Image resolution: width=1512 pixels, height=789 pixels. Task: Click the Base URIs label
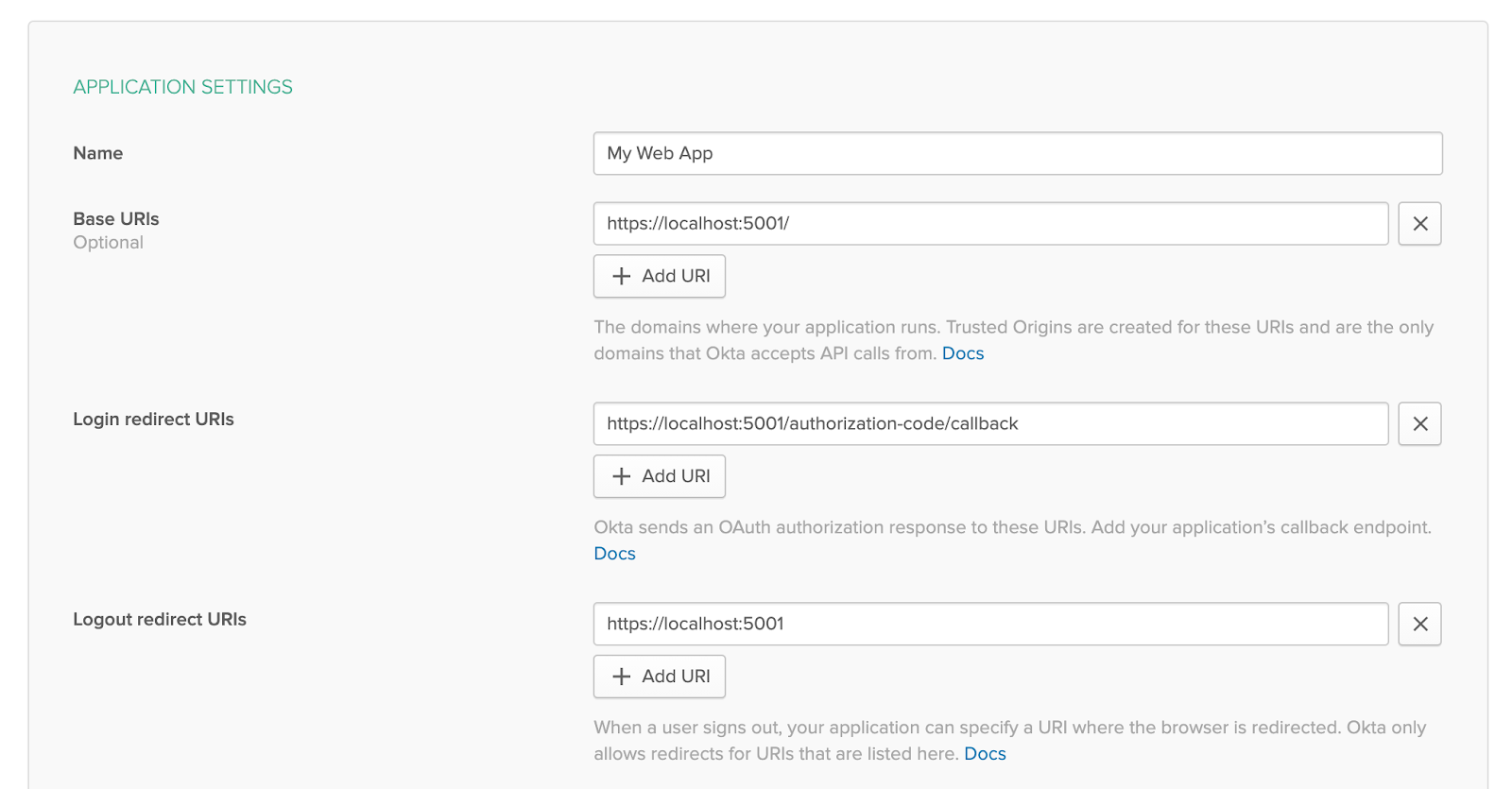pyautogui.click(x=116, y=219)
